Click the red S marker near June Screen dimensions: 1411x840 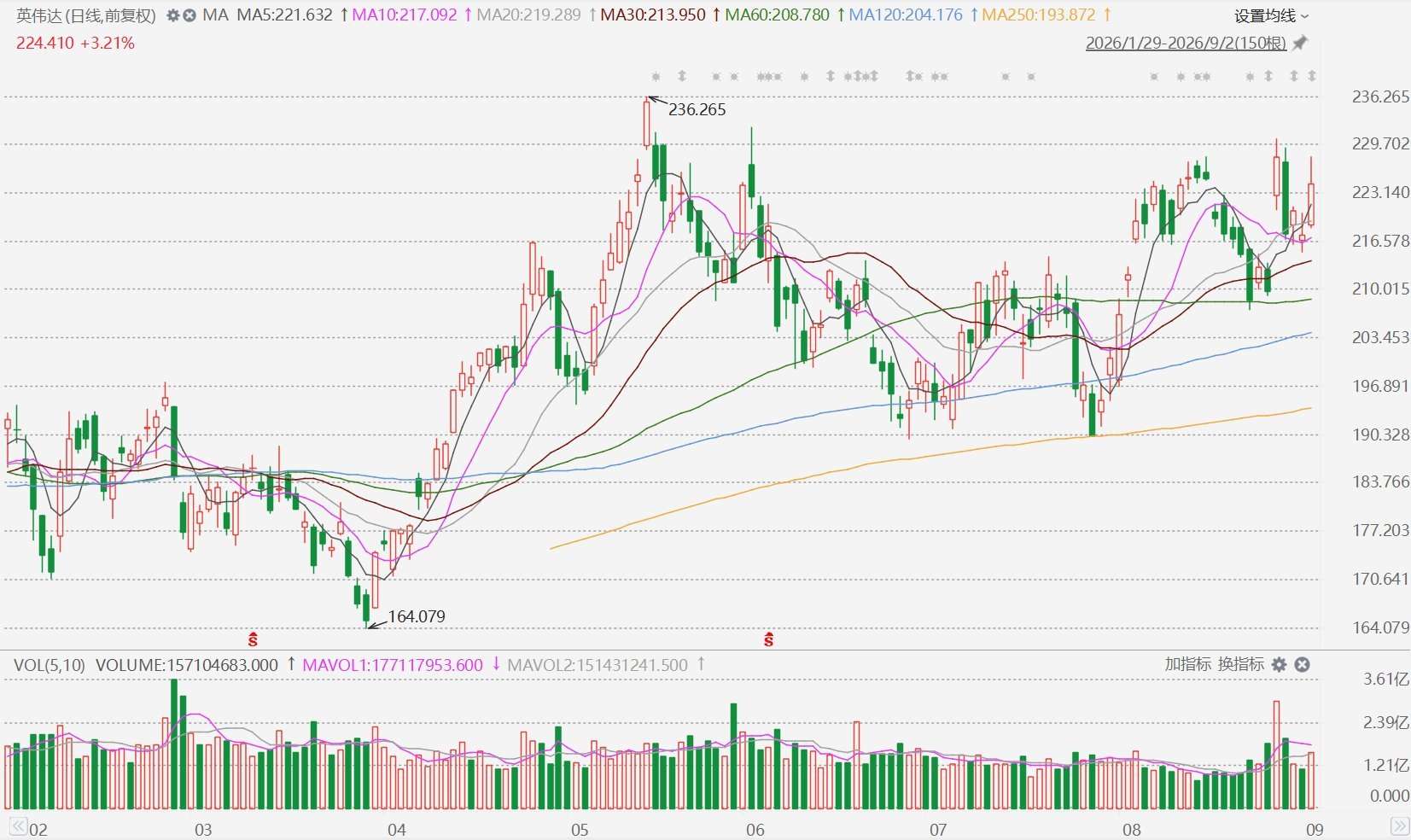769,639
